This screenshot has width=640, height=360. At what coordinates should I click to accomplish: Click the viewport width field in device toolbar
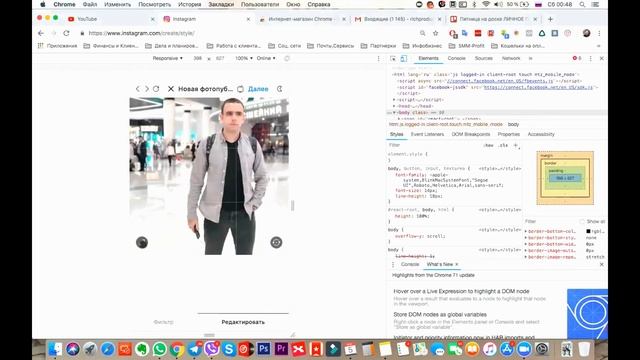click(198, 58)
